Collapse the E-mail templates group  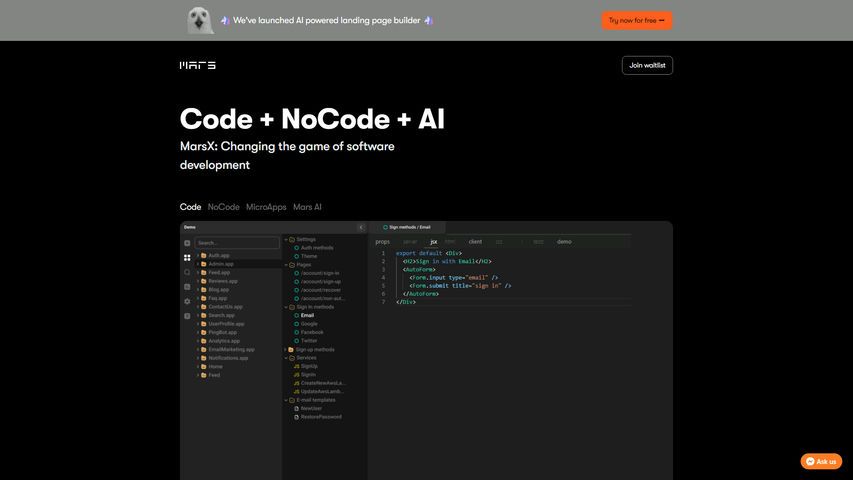coord(286,400)
